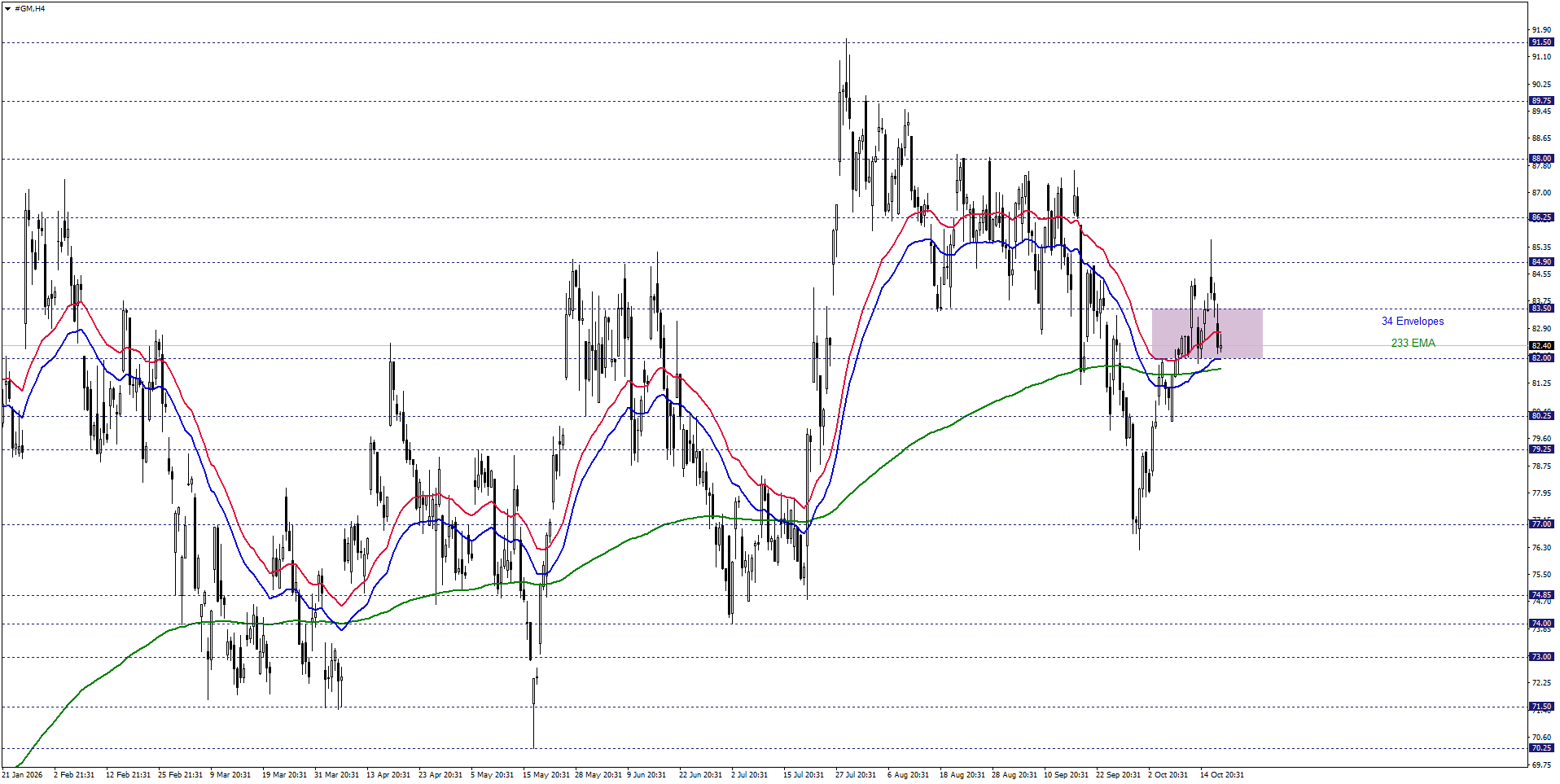Select the '233 EMA' text label
The image size is (1560, 784).
pos(1413,343)
